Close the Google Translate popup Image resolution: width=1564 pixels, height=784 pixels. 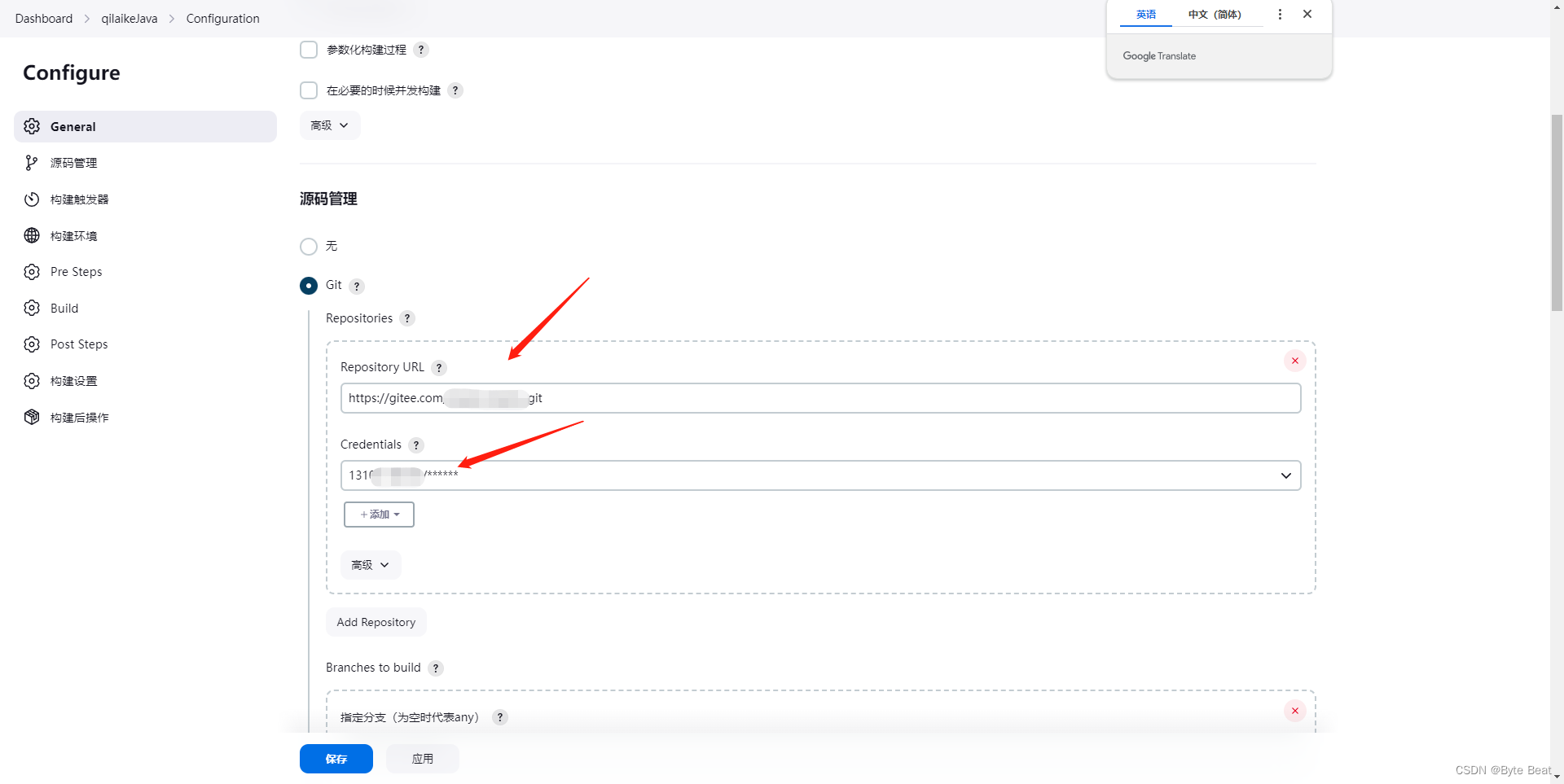pyautogui.click(x=1307, y=14)
